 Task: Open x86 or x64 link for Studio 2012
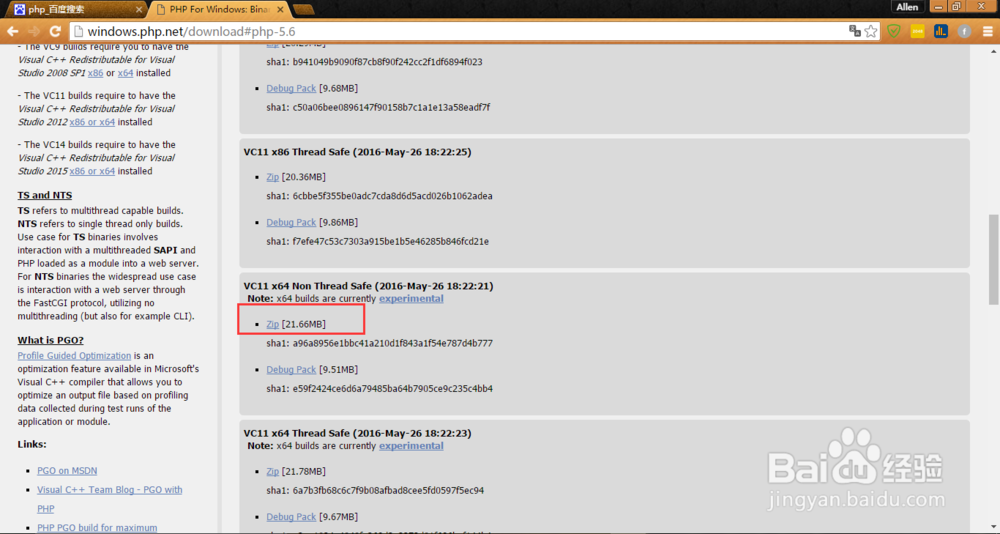[92, 122]
